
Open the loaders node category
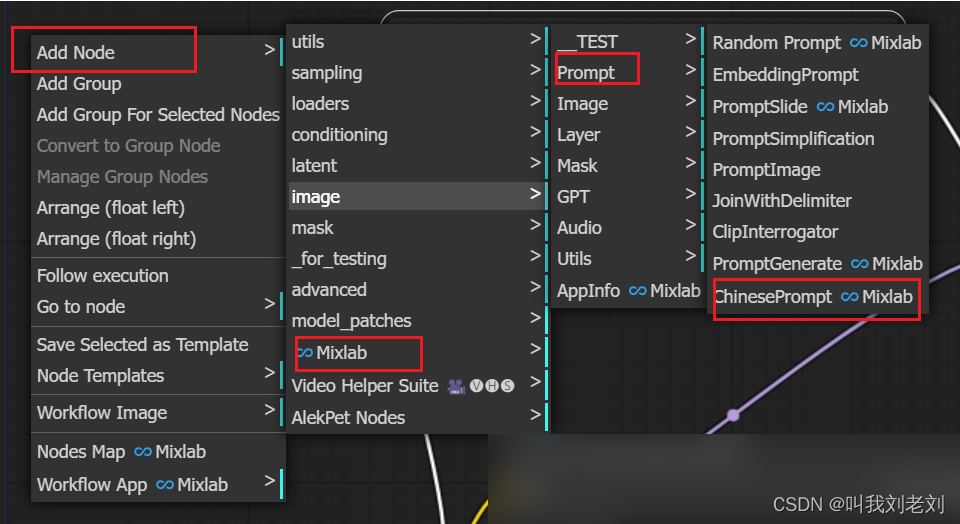click(x=416, y=103)
